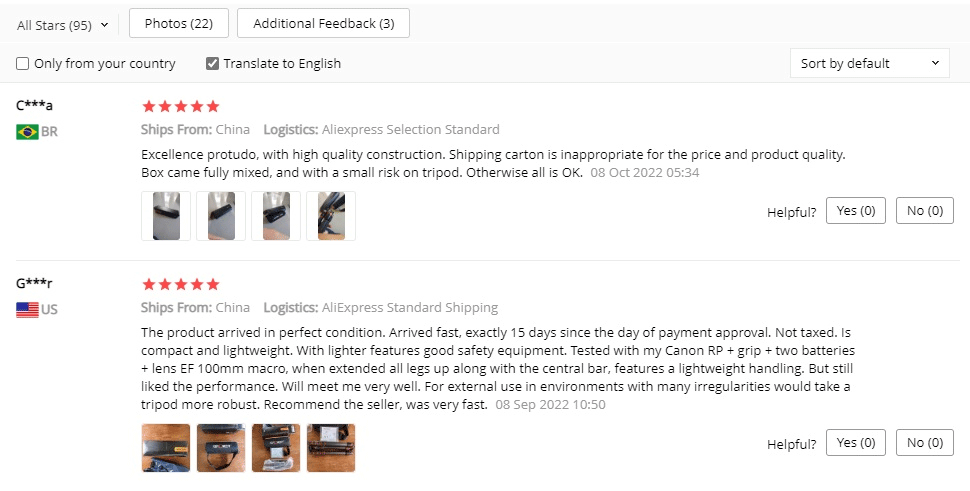The image size is (970, 491).
Task: Show reviews with Photos (22)
Action: point(179,23)
